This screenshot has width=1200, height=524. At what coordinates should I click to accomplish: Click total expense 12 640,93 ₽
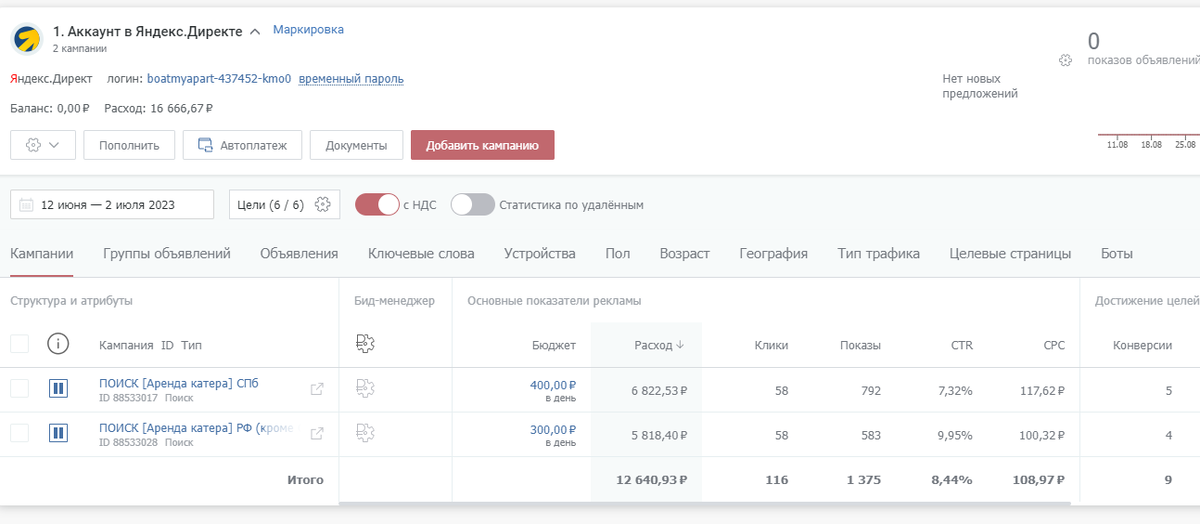click(x=653, y=480)
